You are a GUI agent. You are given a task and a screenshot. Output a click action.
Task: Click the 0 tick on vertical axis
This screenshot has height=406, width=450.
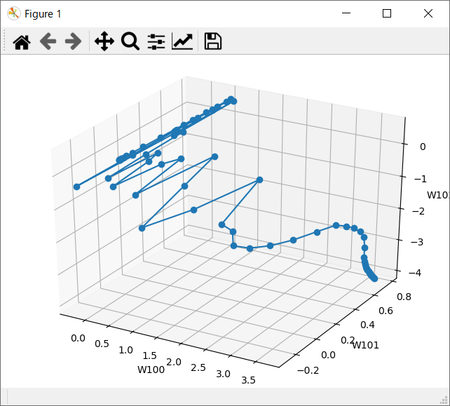pyautogui.click(x=423, y=147)
